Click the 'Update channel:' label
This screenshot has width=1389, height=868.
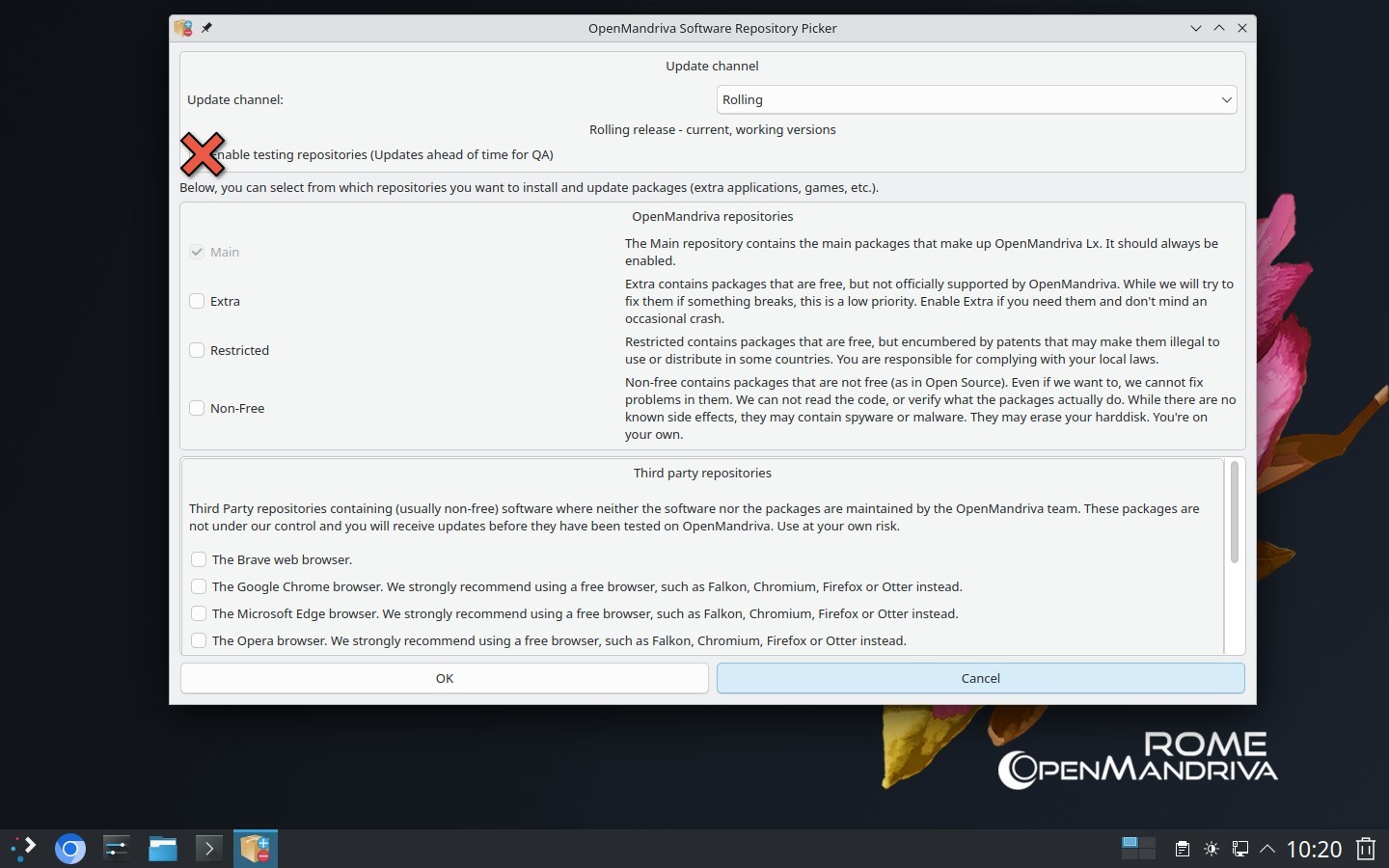pos(235,99)
